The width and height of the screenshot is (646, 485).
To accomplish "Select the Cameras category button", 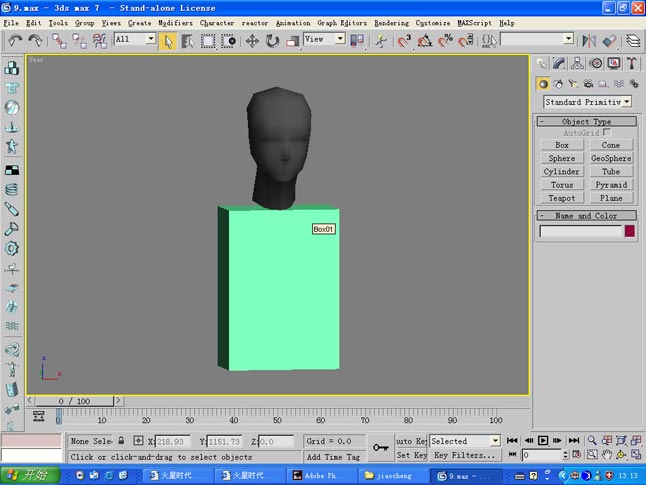I will [x=588, y=84].
